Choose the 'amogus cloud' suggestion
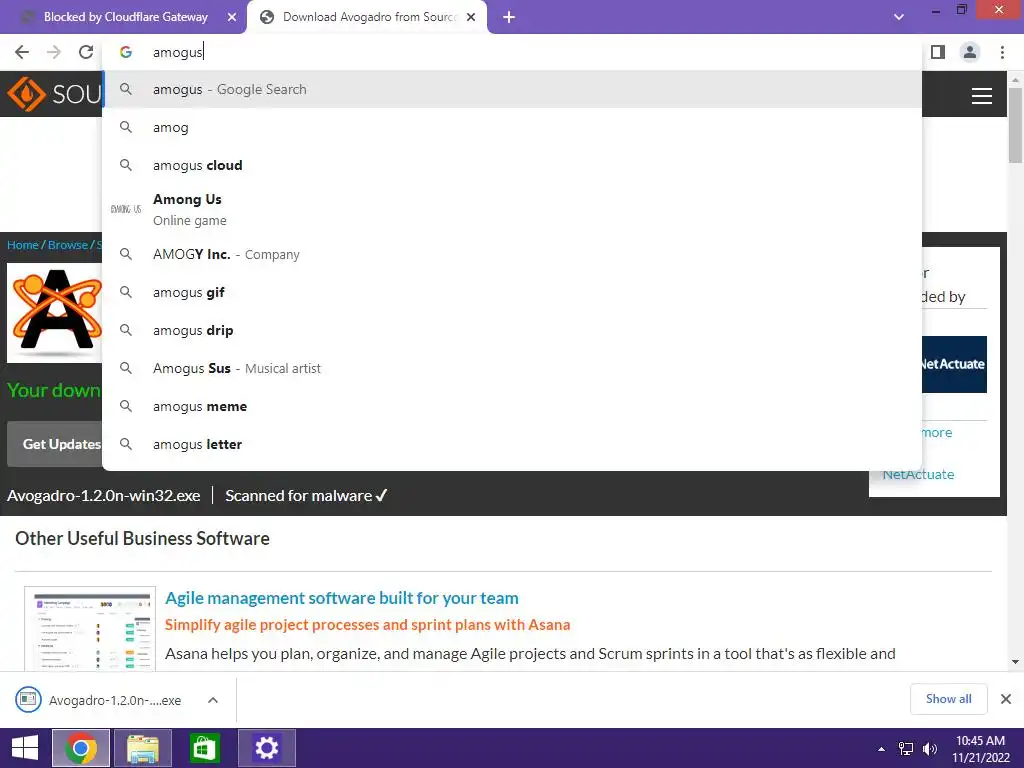Image resolution: width=1024 pixels, height=768 pixels. (513, 165)
